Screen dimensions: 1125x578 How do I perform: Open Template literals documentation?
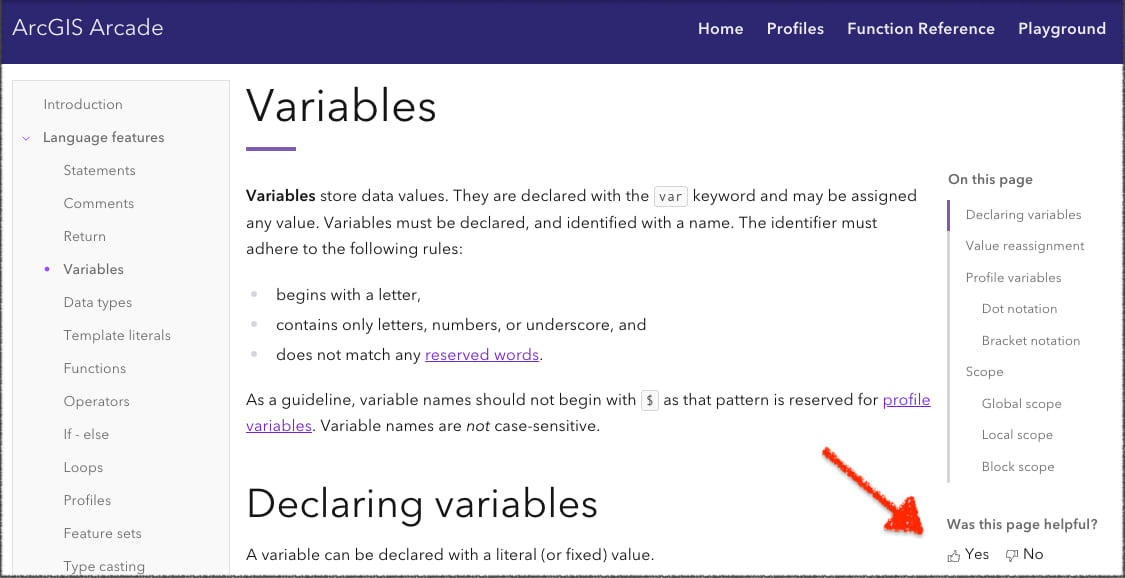(x=117, y=335)
